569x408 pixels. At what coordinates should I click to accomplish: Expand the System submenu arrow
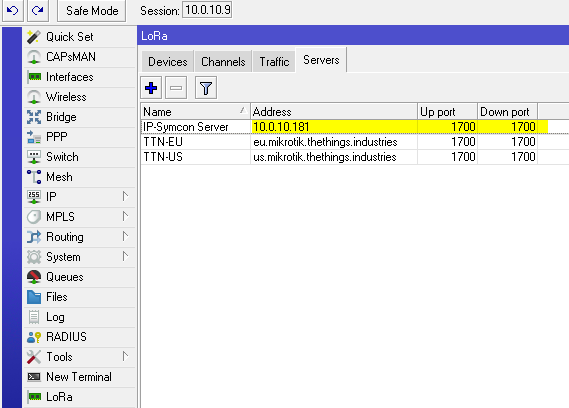(x=125, y=256)
